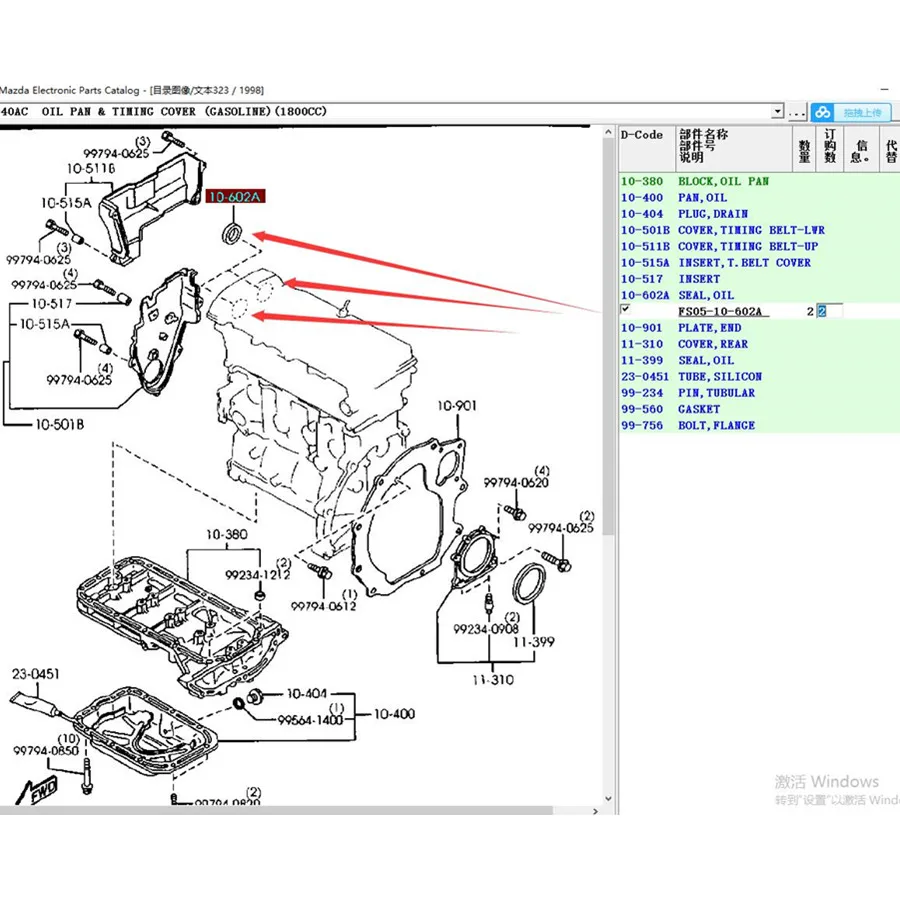Click 99234-1212 callout in the diagram
Viewport: 900px width, 900px height.
point(257,575)
